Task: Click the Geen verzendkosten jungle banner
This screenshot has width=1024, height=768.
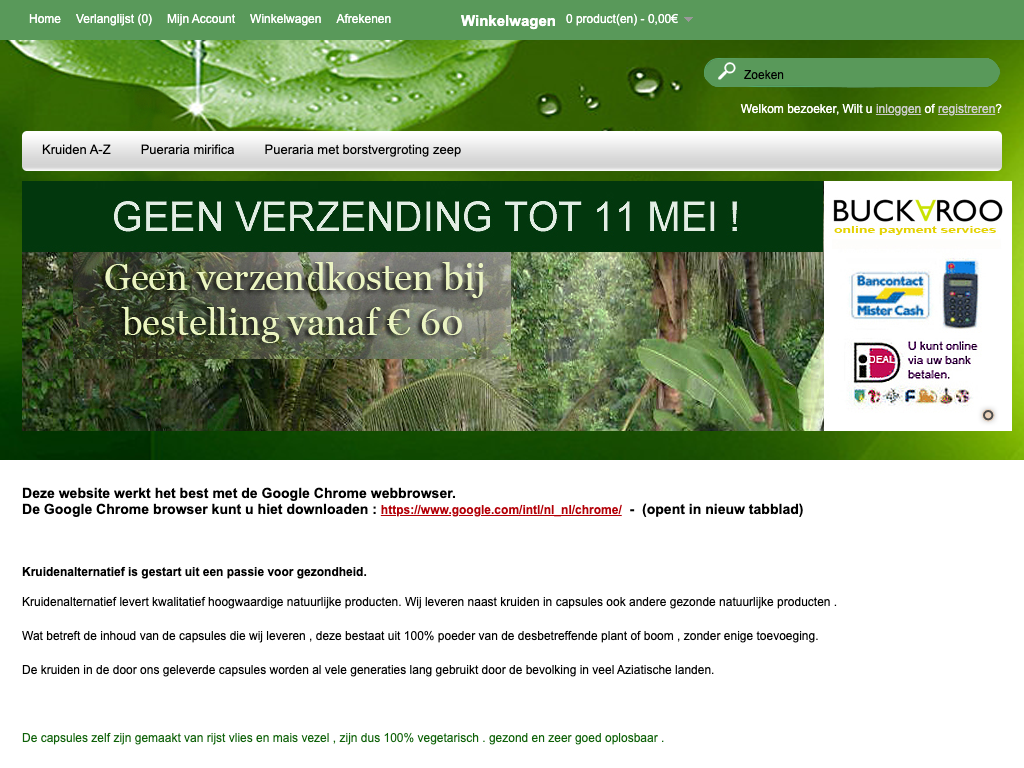Action: (x=423, y=341)
